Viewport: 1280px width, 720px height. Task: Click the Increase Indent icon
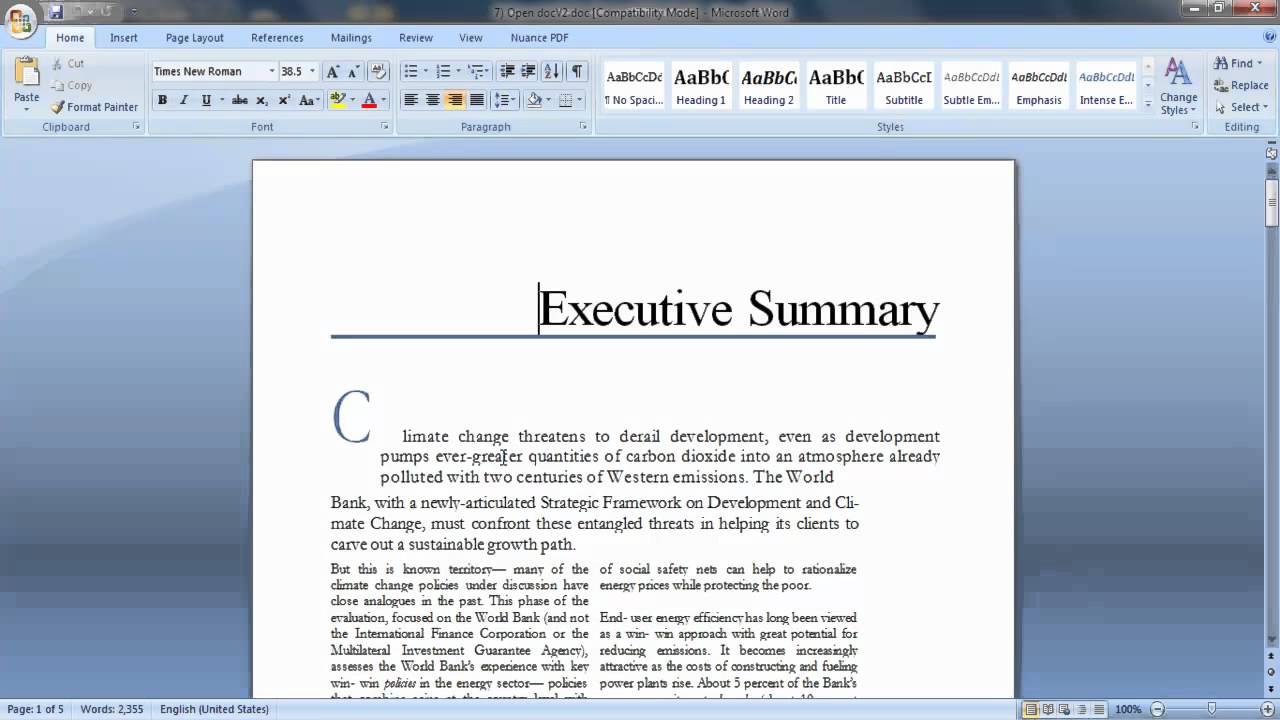click(x=528, y=72)
